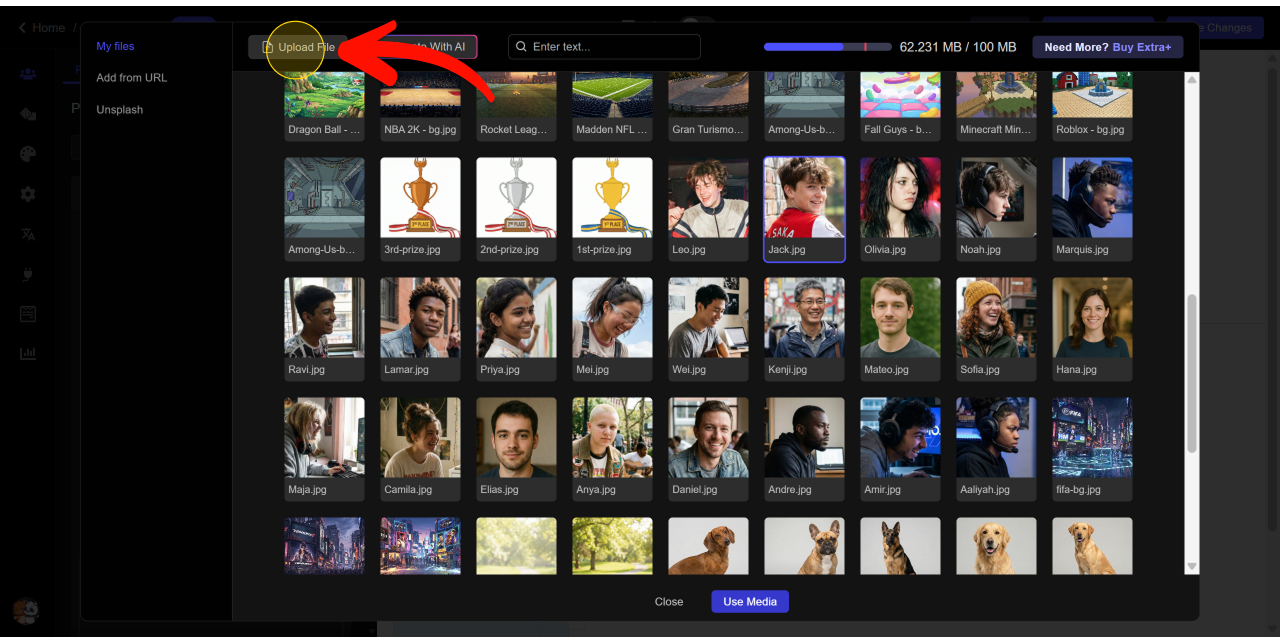Click the Upload File button
Screen dimensions: 1280x637
298,47
